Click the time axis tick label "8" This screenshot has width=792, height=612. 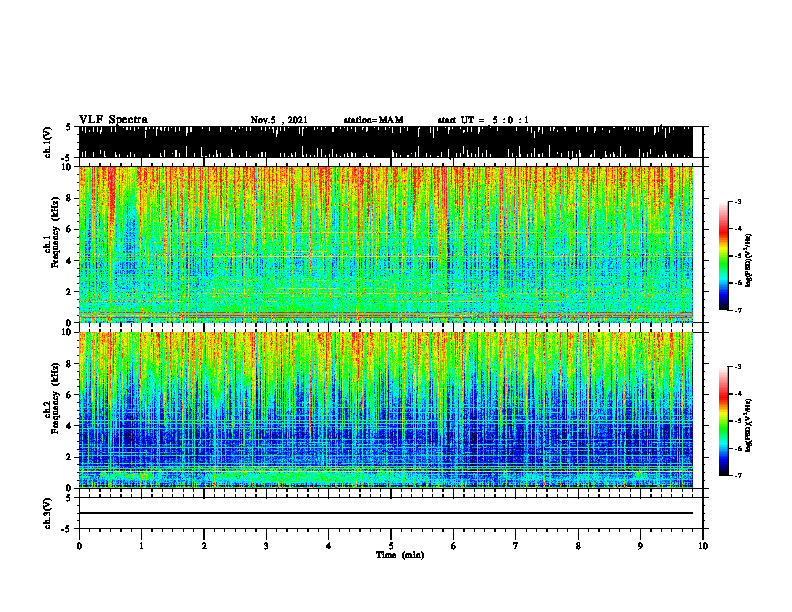578,546
